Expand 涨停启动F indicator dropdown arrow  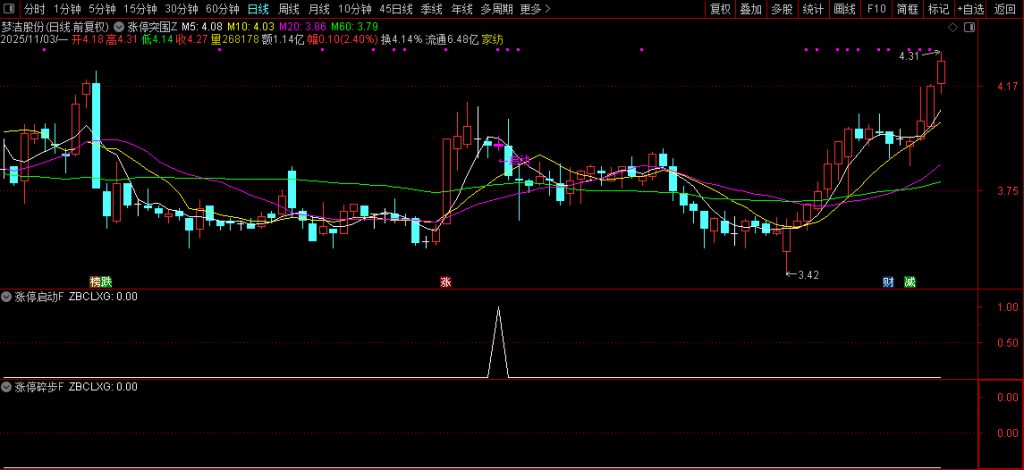pos(7,296)
